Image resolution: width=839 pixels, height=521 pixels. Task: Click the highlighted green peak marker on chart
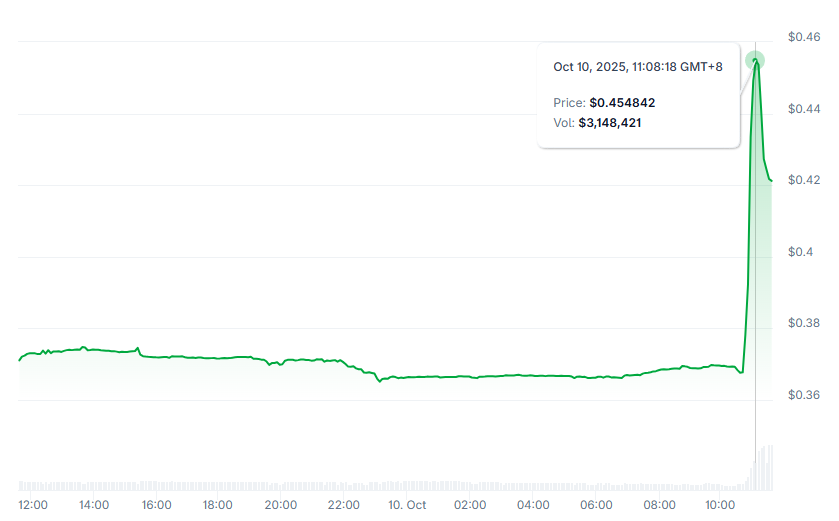(x=755, y=61)
